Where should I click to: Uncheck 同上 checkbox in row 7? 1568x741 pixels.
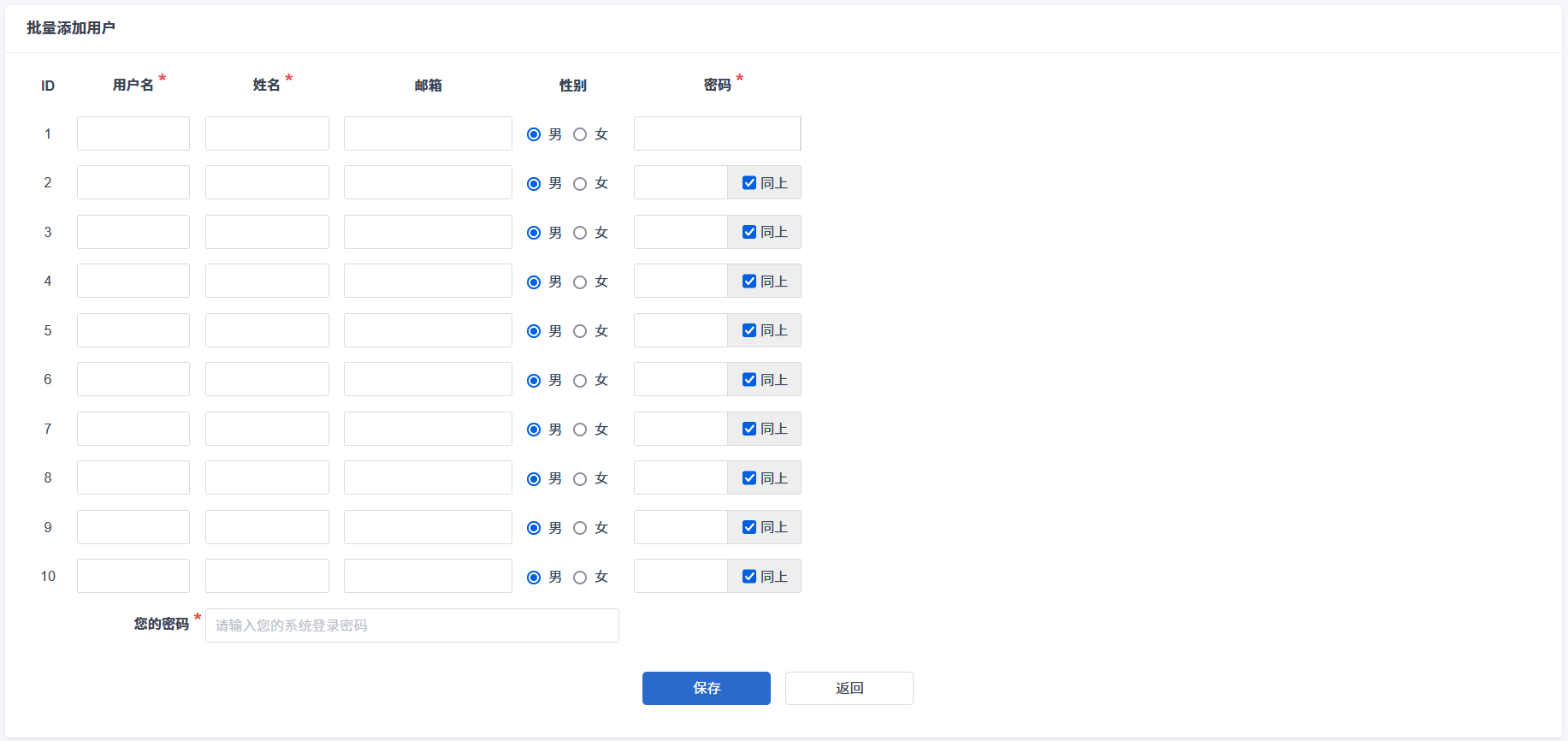(x=749, y=429)
